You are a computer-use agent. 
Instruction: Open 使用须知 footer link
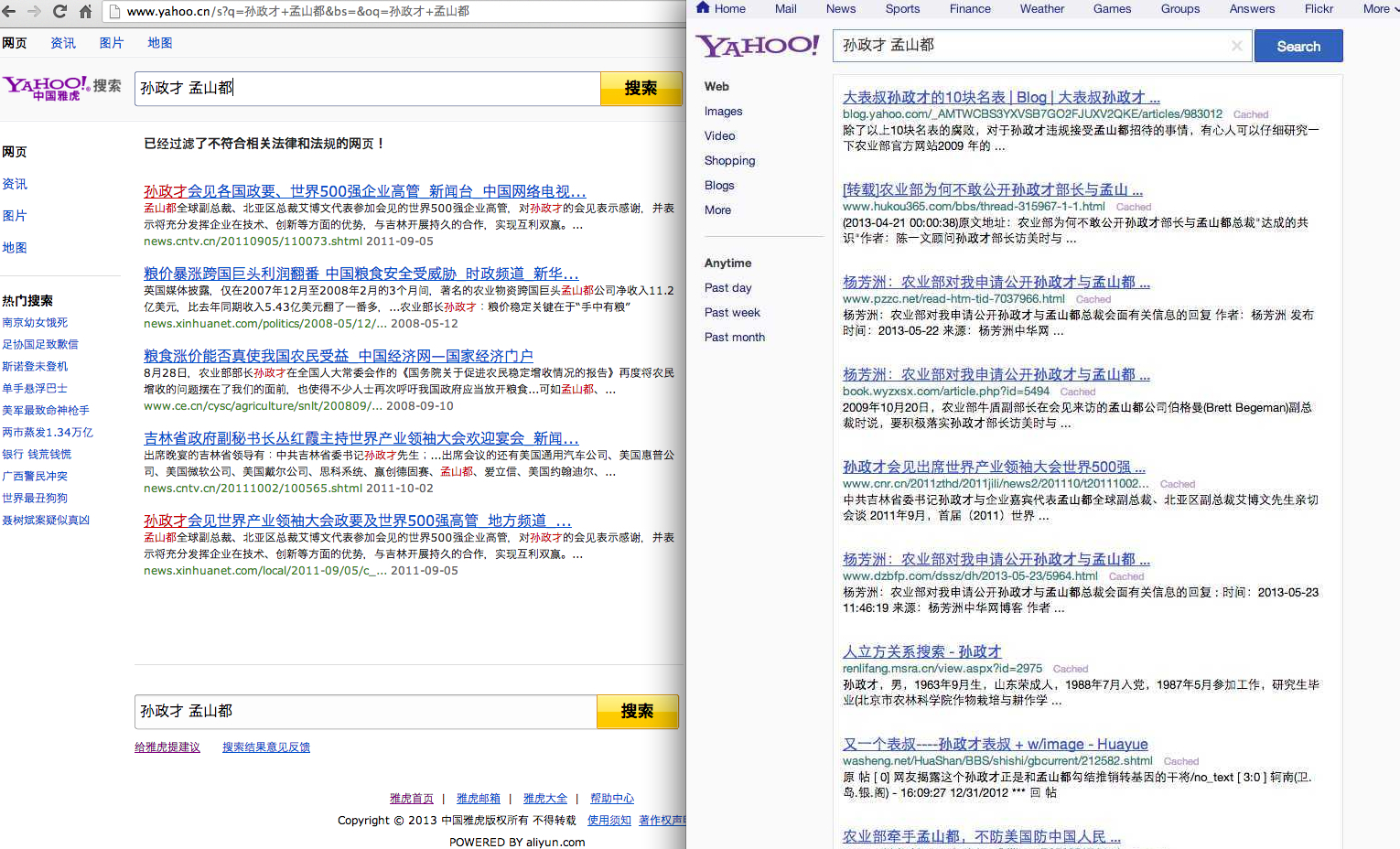coord(609,821)
